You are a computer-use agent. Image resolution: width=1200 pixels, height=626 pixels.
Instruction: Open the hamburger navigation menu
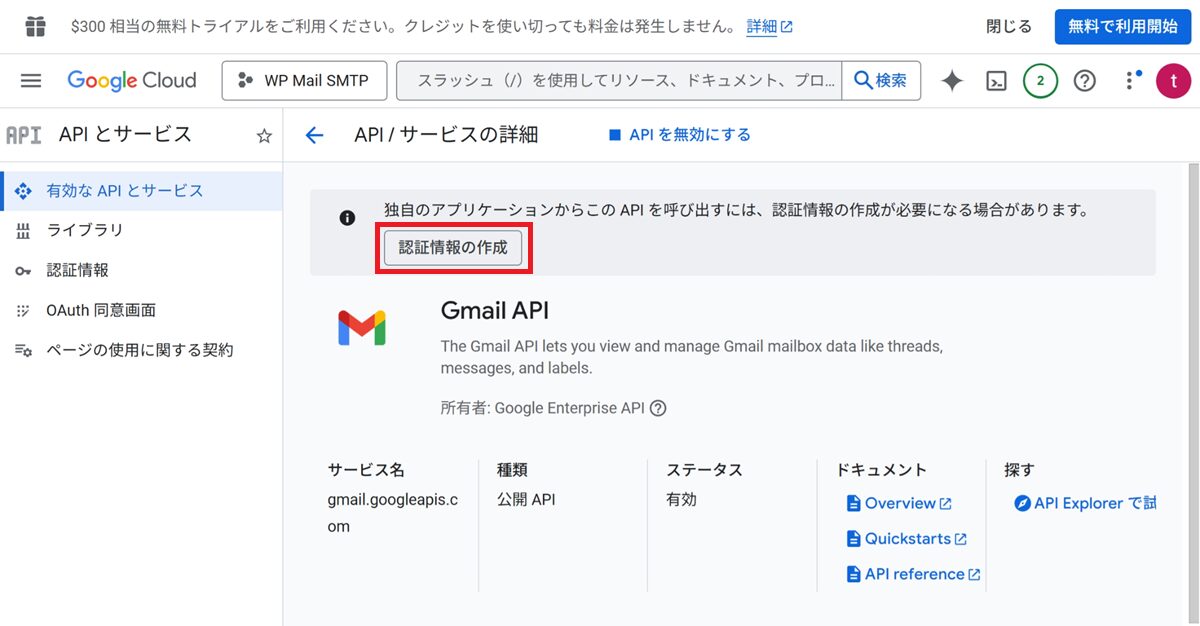click(x=31, y=81)
